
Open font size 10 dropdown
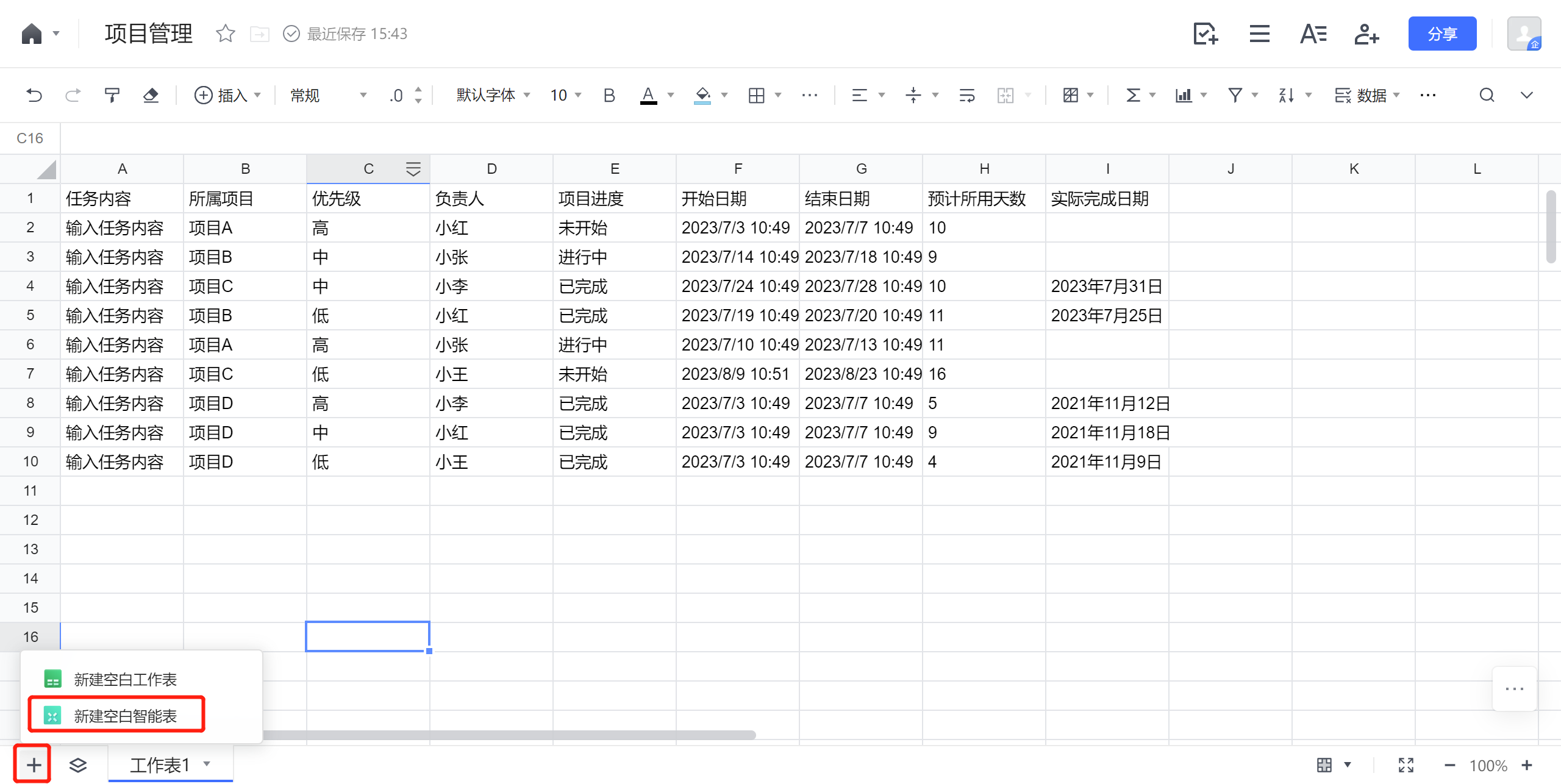[565, 95]
